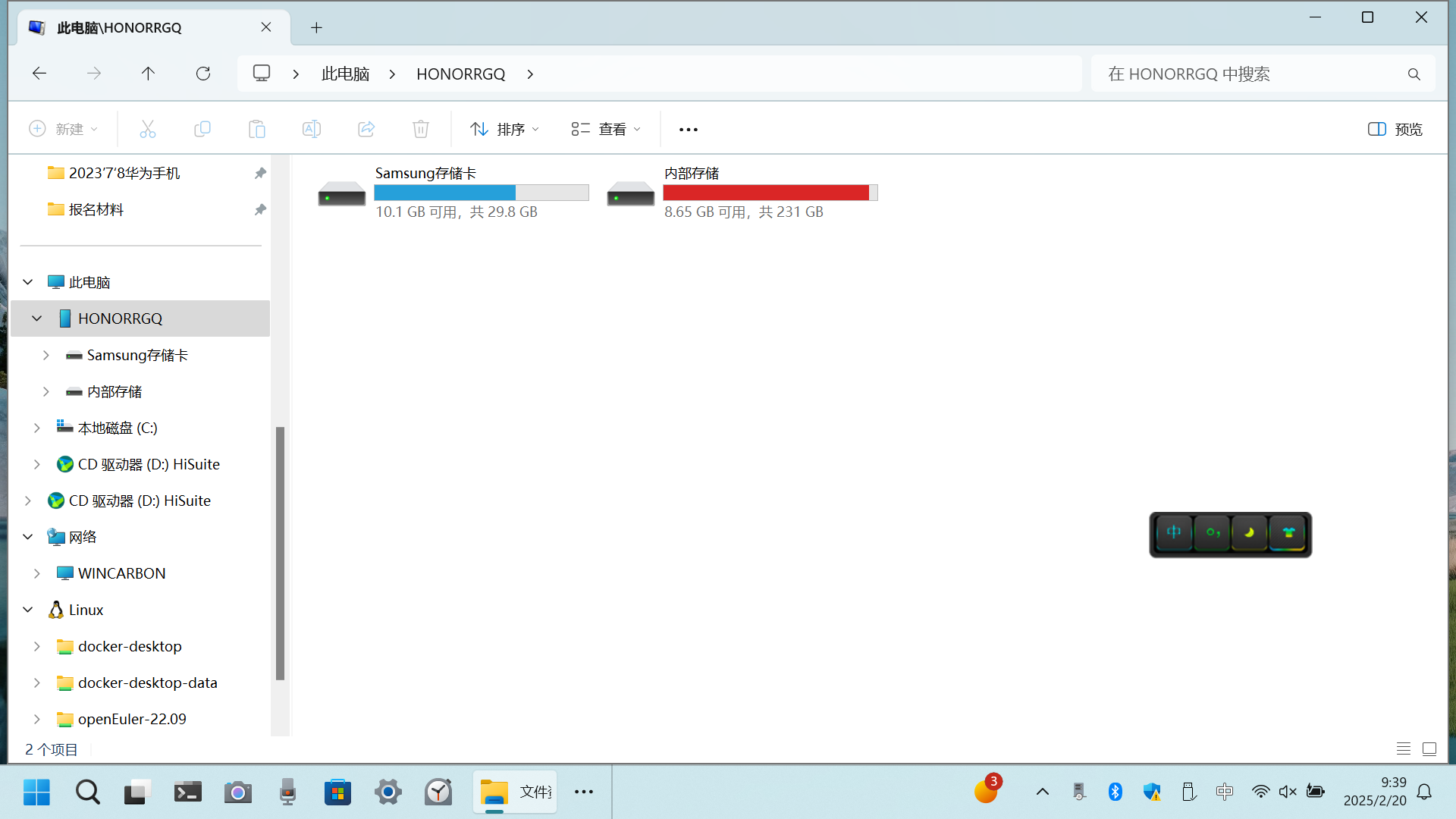Click the search box 在 HONORRGQ 中搜索
Image resolution: width=1456 pixels, height=819 pixels.
[x=1251, y=74]
